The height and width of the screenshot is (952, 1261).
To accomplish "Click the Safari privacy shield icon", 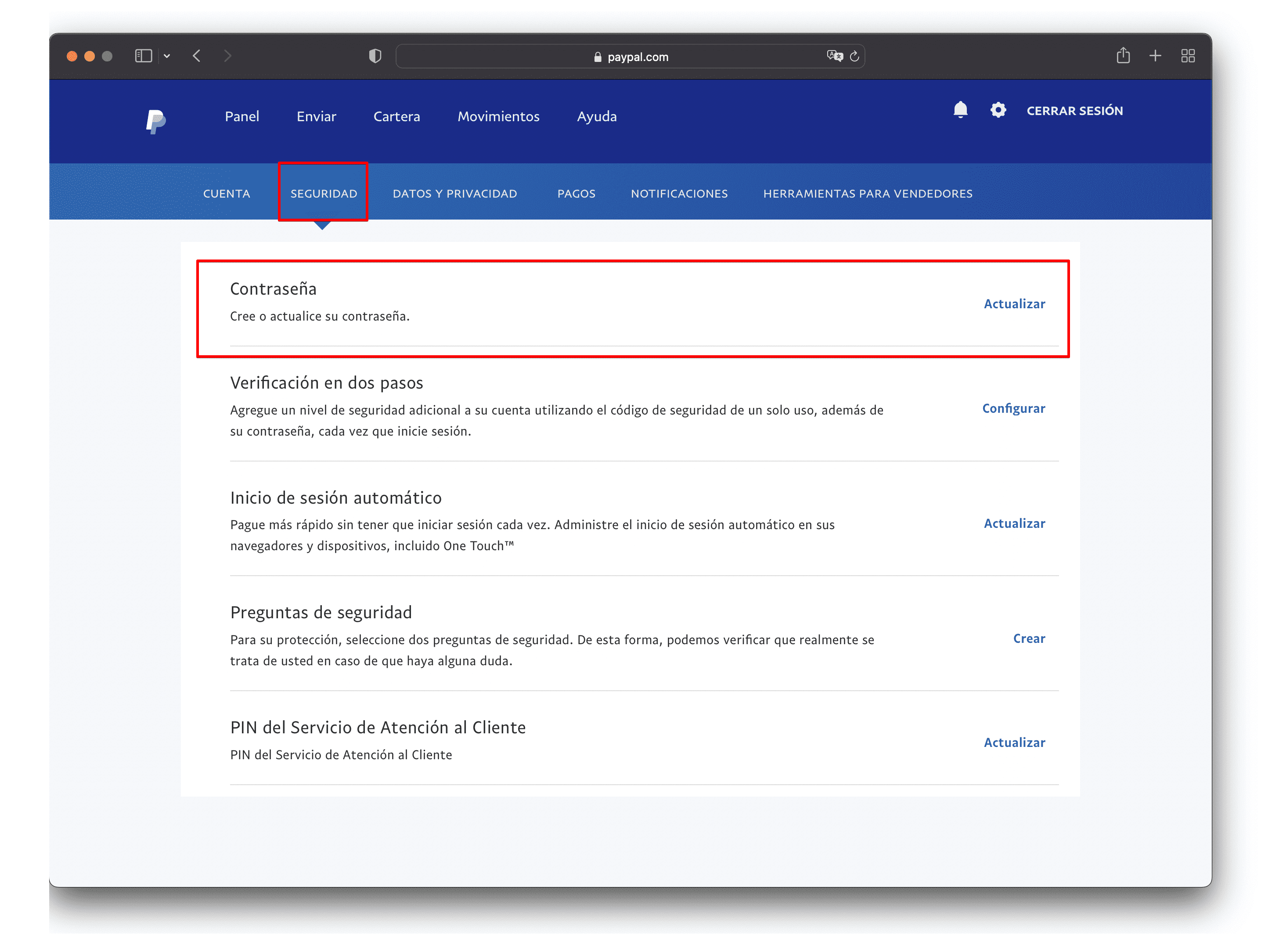I will pos(375,56).
